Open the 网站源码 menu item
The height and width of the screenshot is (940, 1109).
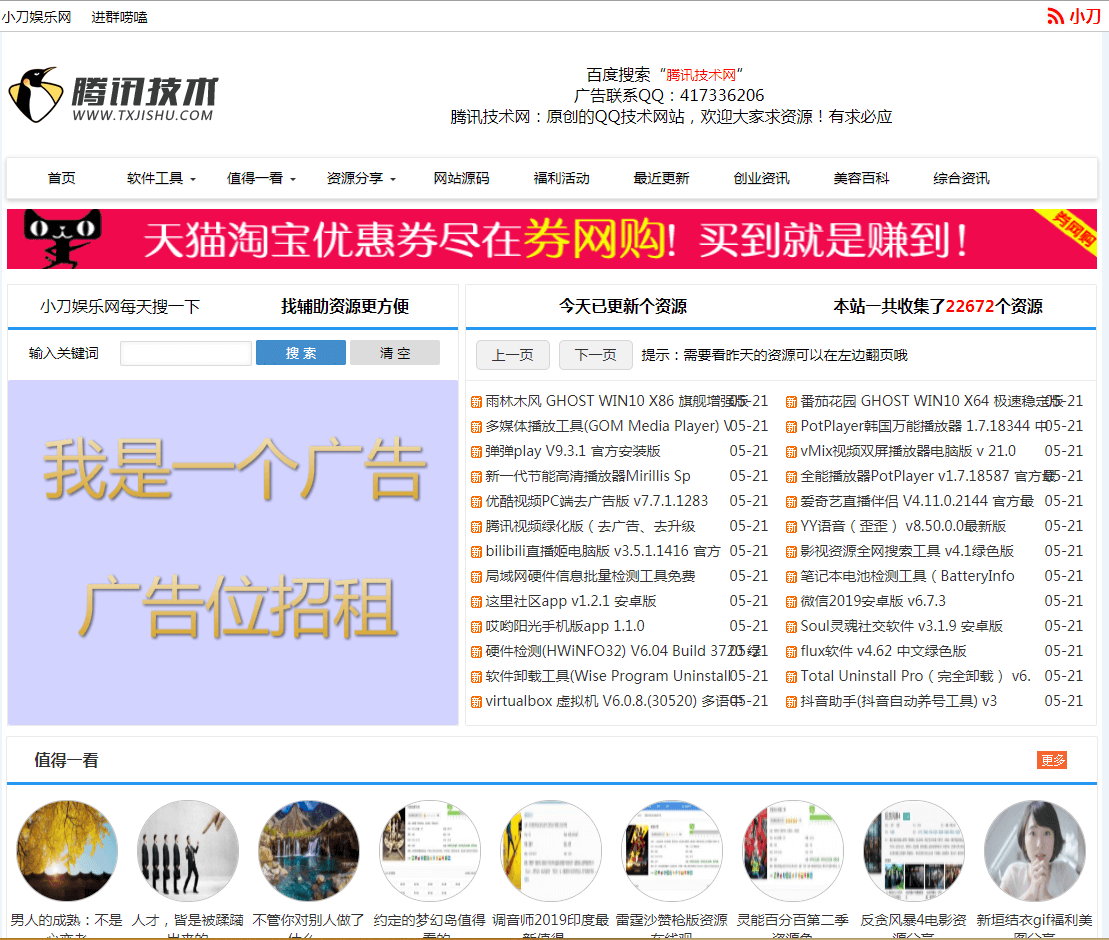462,178
